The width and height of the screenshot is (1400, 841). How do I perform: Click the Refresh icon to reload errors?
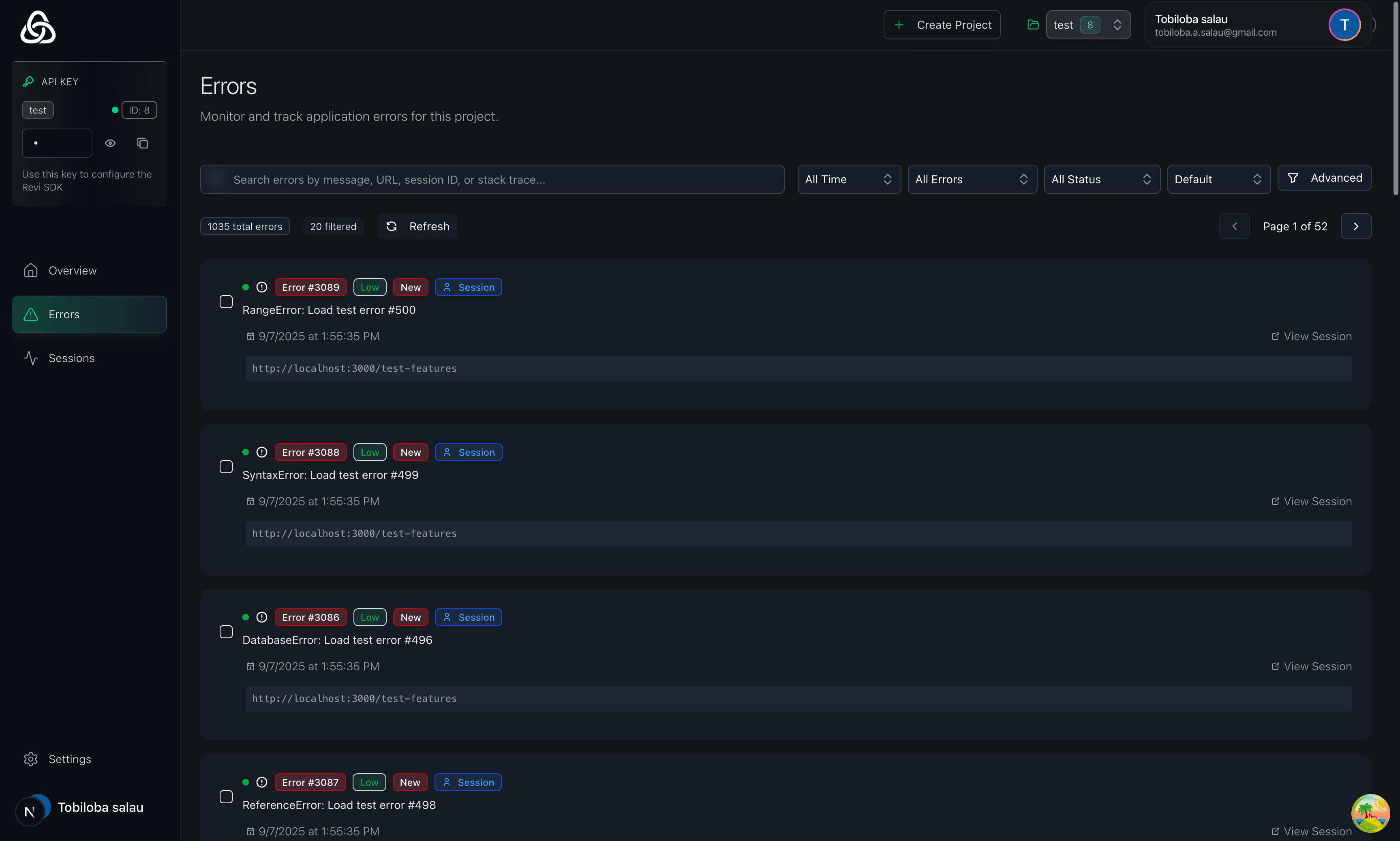[x=392, y=226]
